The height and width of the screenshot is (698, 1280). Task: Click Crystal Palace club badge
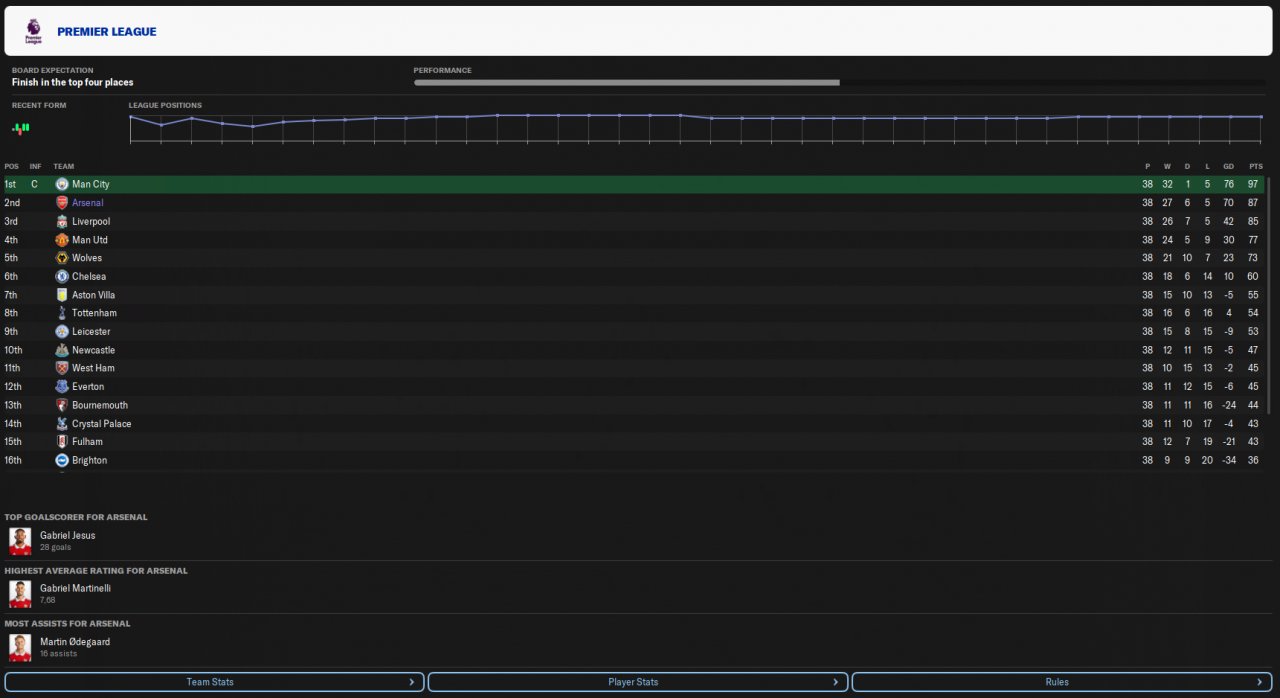[x=62, y=423]
